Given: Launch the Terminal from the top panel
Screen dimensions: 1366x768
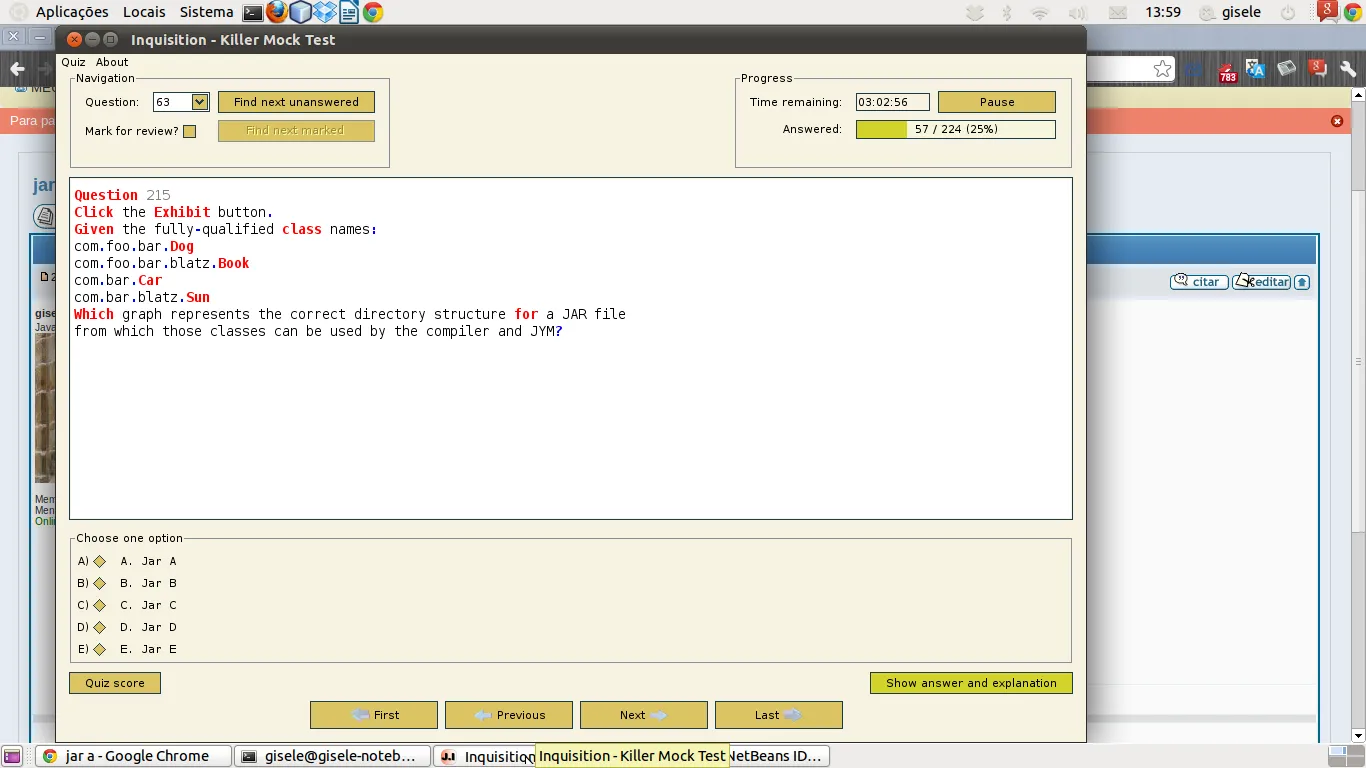Looking at the screenshot, I should [x=253, y=13].
